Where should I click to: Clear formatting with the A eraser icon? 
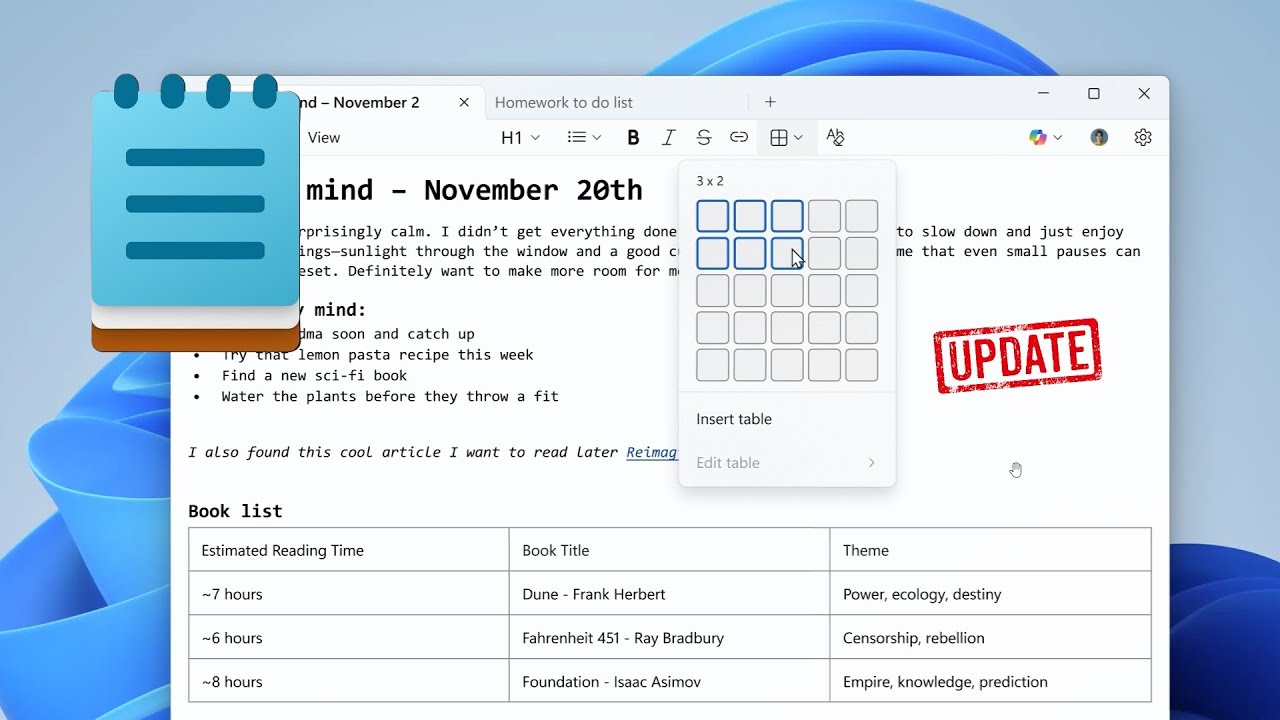tap(835, 138)
